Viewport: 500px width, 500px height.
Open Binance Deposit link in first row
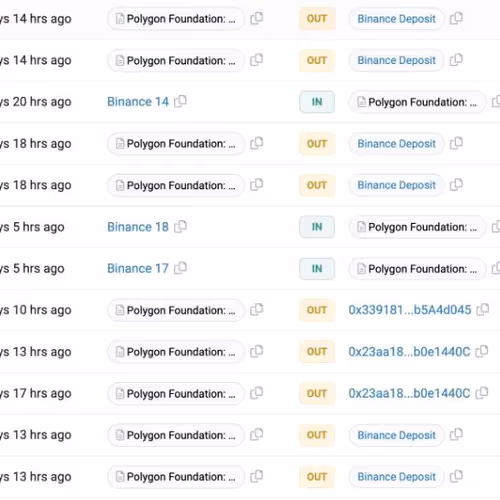tap(396, 19)
